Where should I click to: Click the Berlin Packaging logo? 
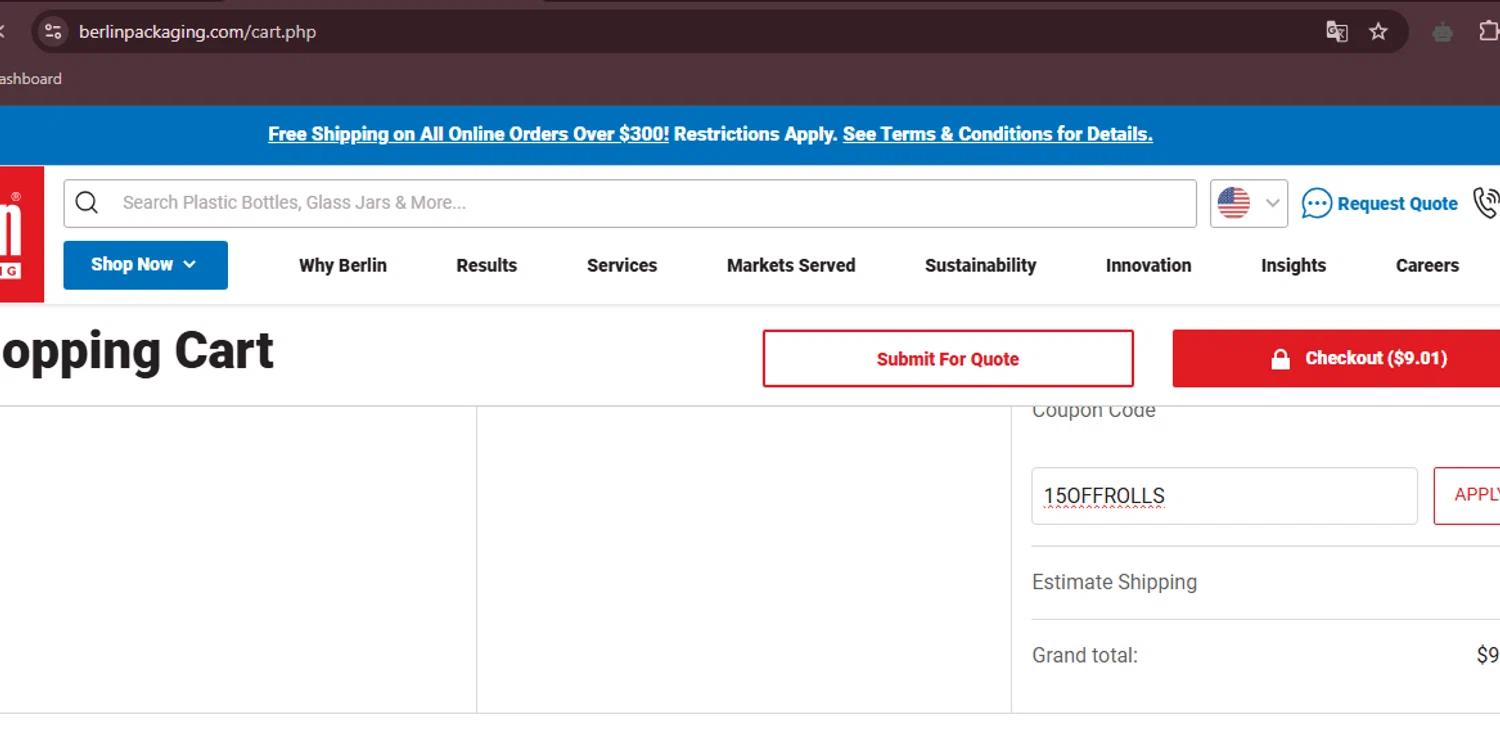pos(21,233)
